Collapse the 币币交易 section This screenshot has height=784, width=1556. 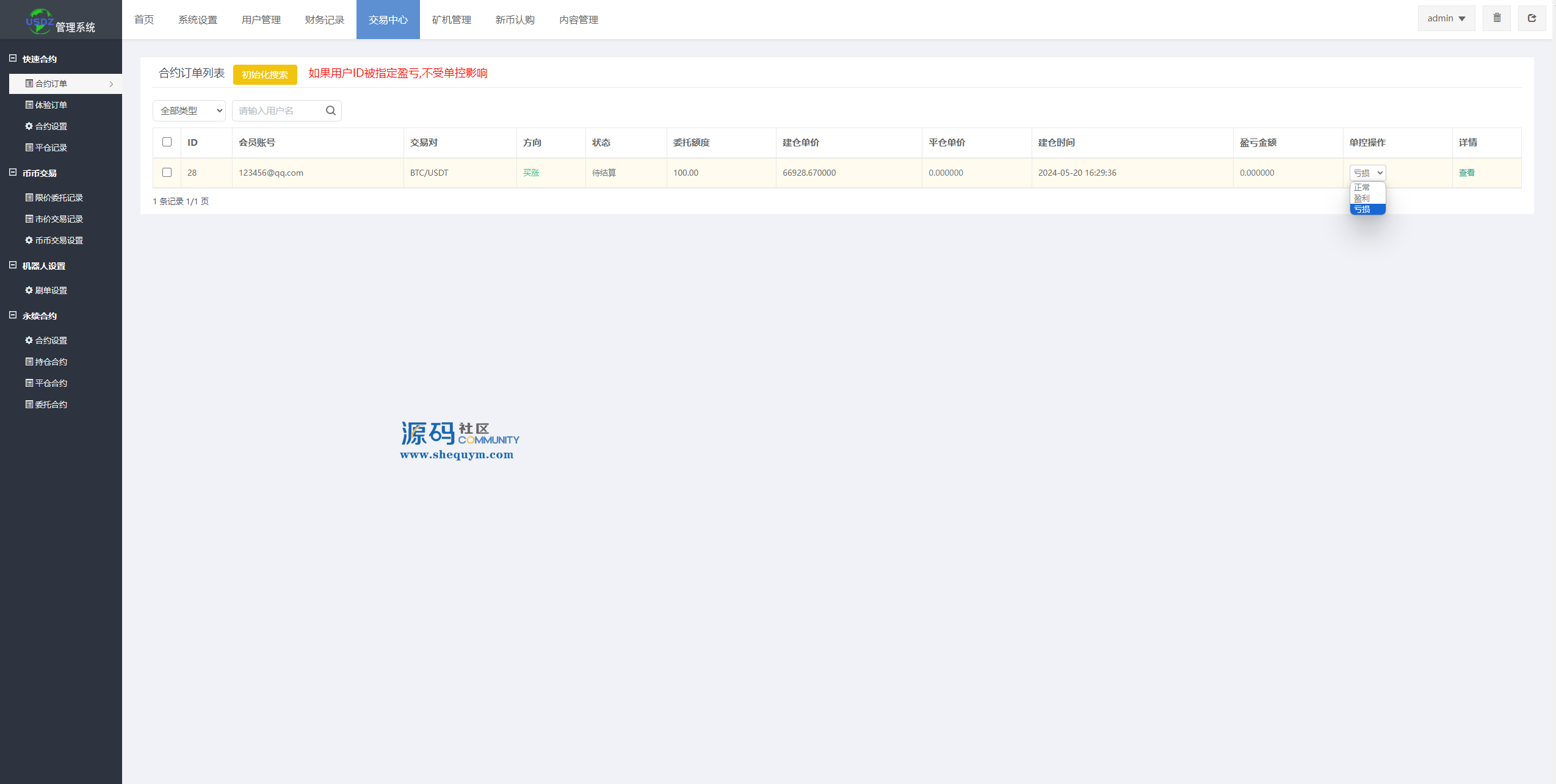(13, 173)
